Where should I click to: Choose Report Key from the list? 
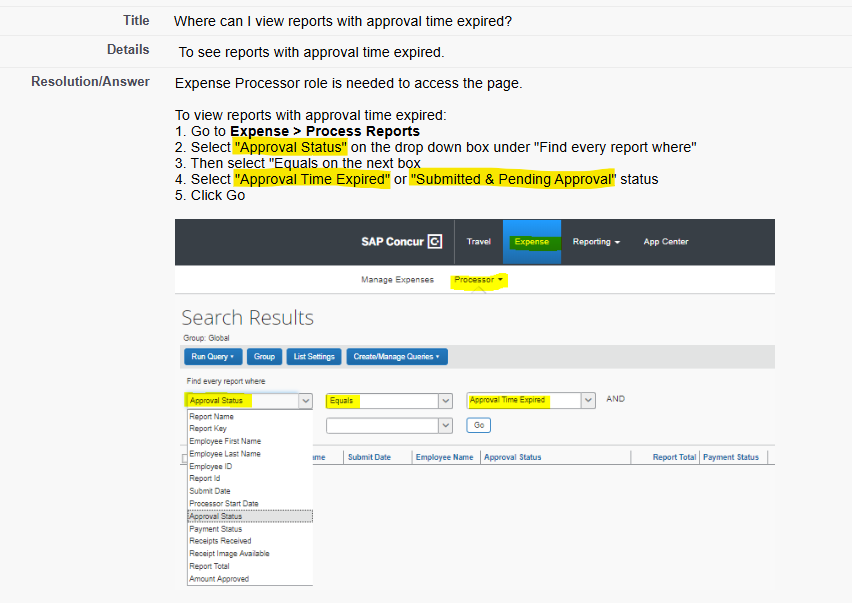(x=250, y=428)
